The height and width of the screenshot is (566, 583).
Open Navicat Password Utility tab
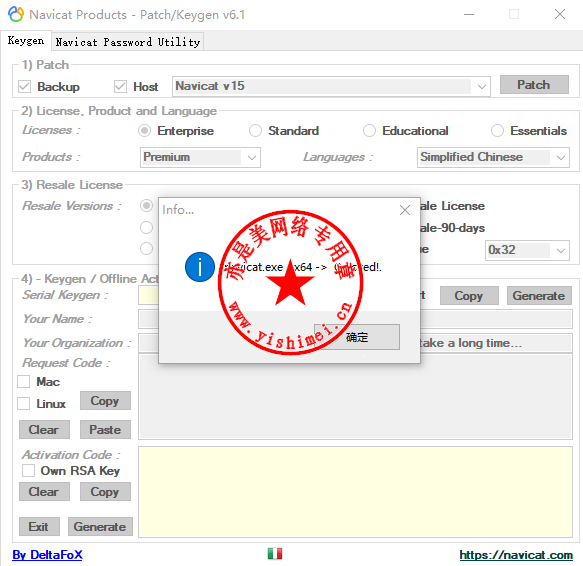click(x=128, y=42)
